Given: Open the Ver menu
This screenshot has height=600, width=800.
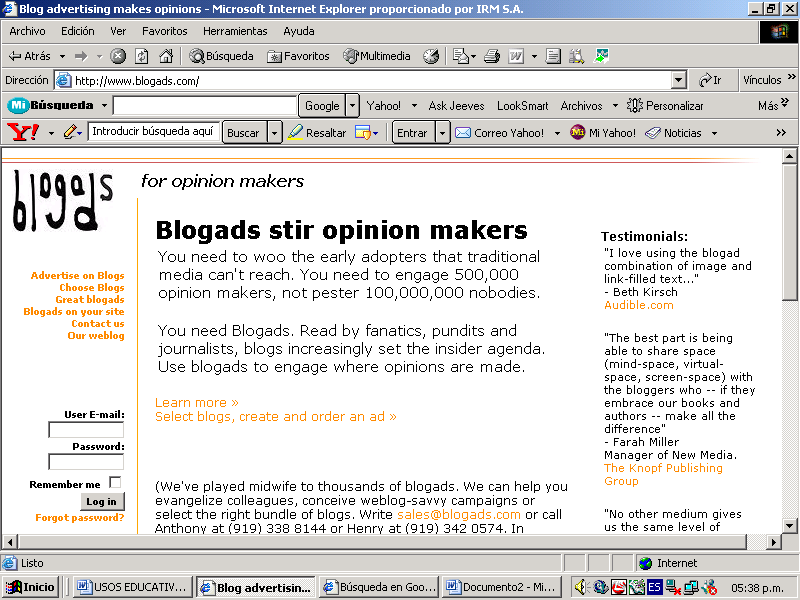Looking at the screenshot, I should coord(118,31).
